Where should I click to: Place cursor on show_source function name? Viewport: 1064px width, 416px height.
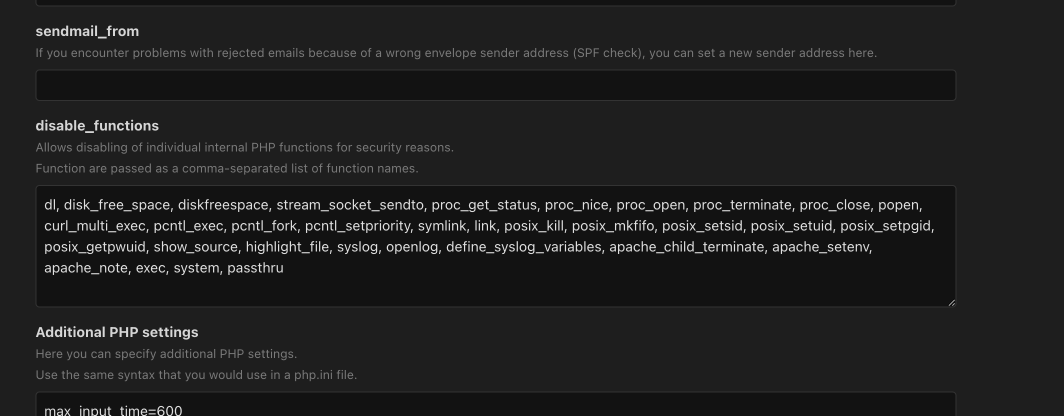tap(206, 246)
